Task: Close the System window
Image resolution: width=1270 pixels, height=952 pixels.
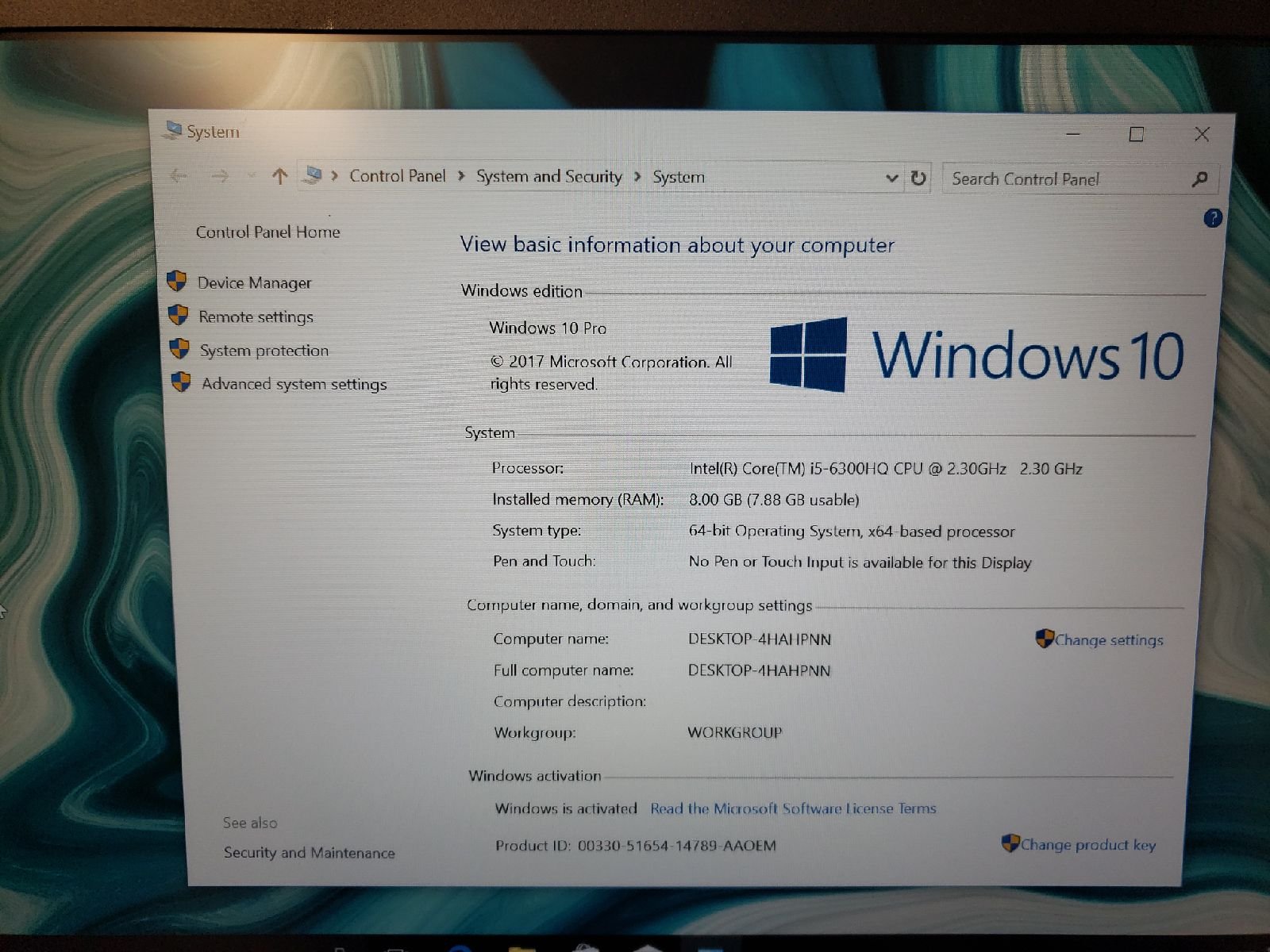Action: [x=1202, y=135]
